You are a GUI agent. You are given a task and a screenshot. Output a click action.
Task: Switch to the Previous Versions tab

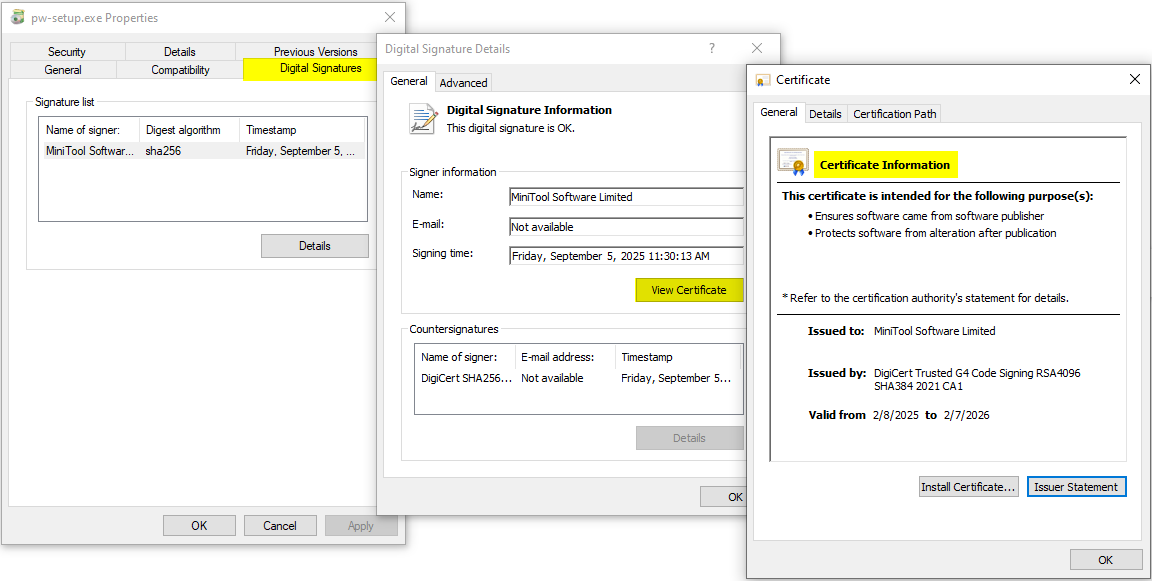coord(315,51)
